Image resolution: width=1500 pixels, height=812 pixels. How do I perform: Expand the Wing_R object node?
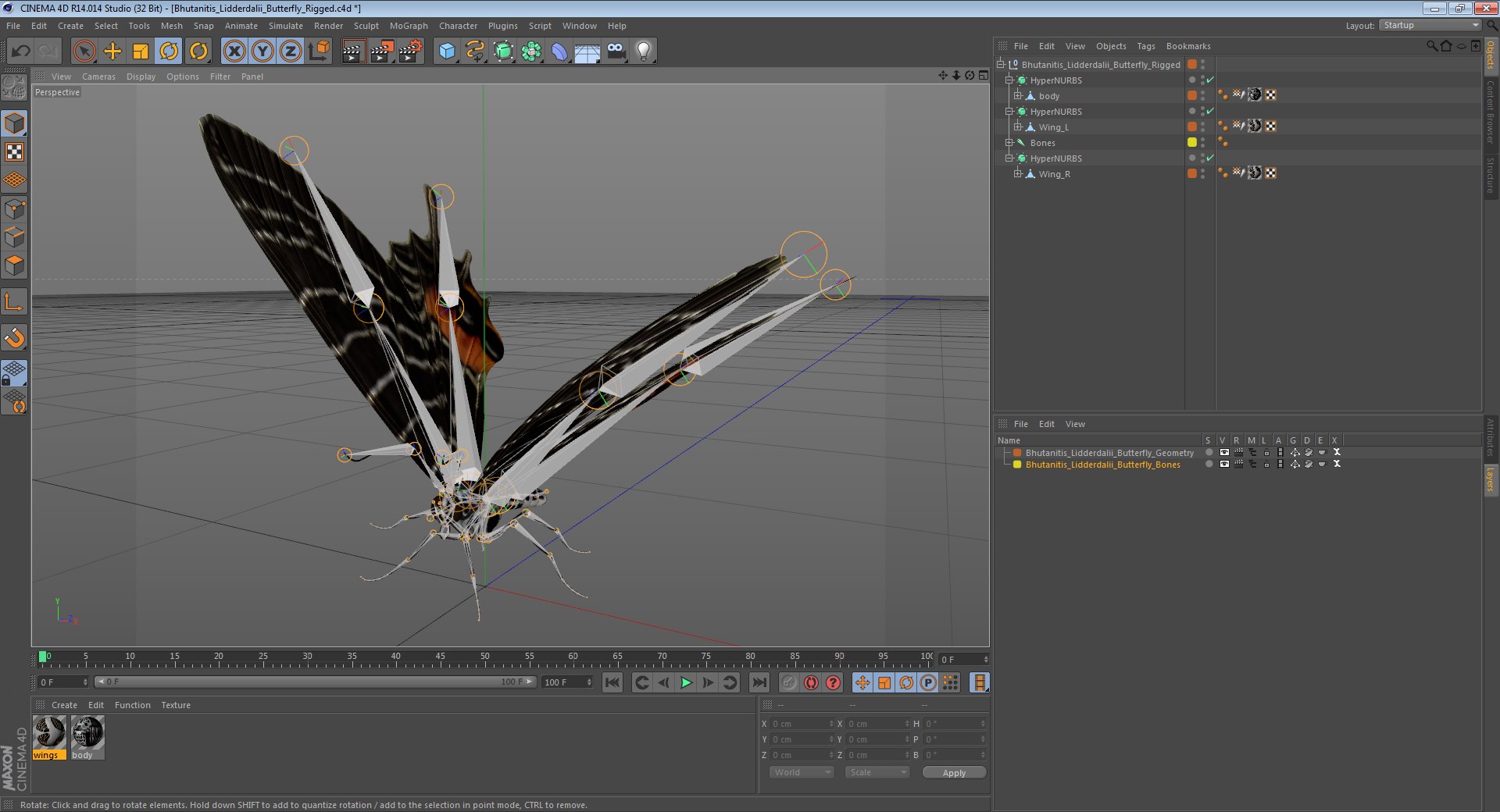pos(1018,173)
